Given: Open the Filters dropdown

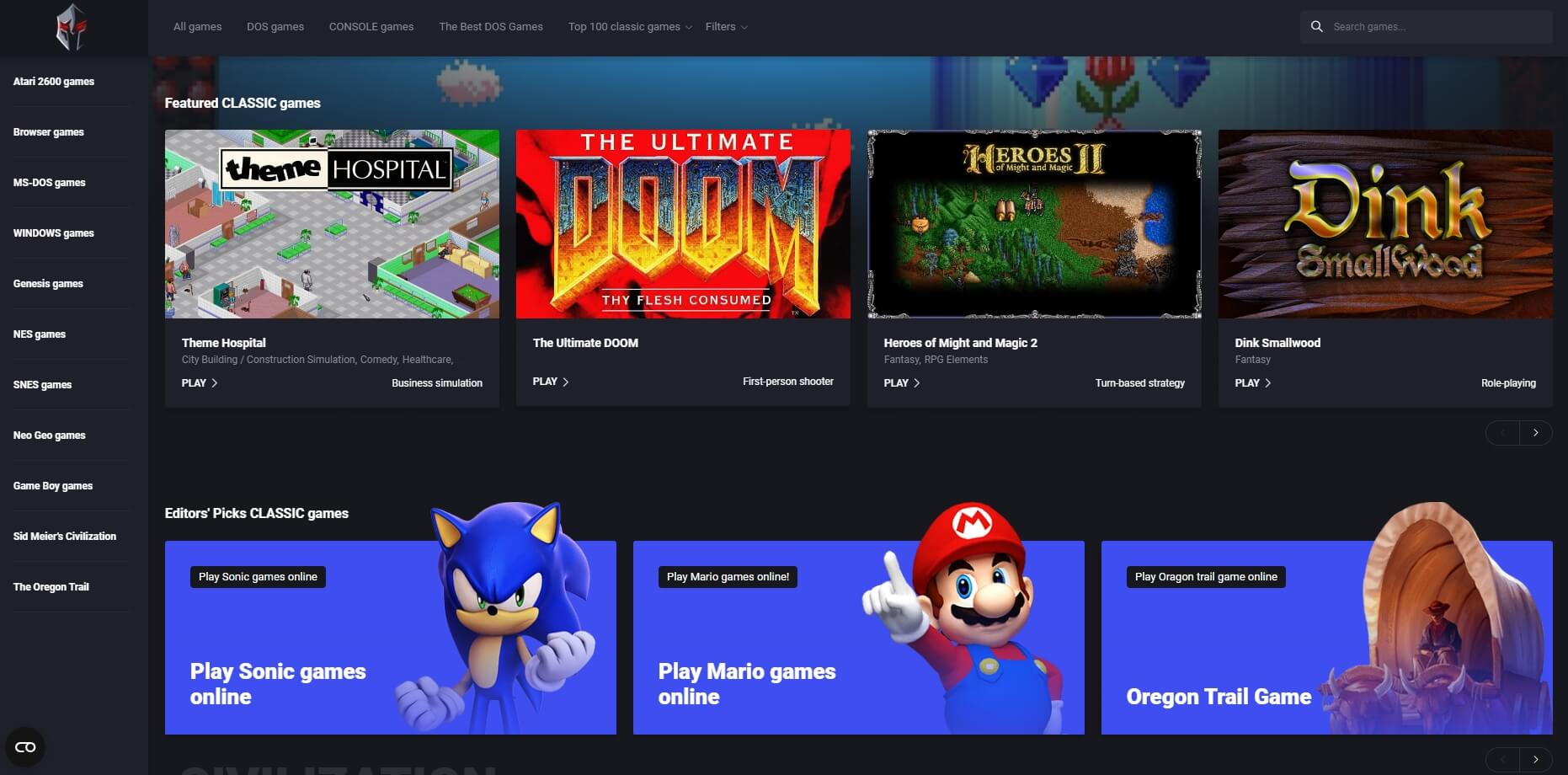Looking at the screenshot, I should coord(726,27).
